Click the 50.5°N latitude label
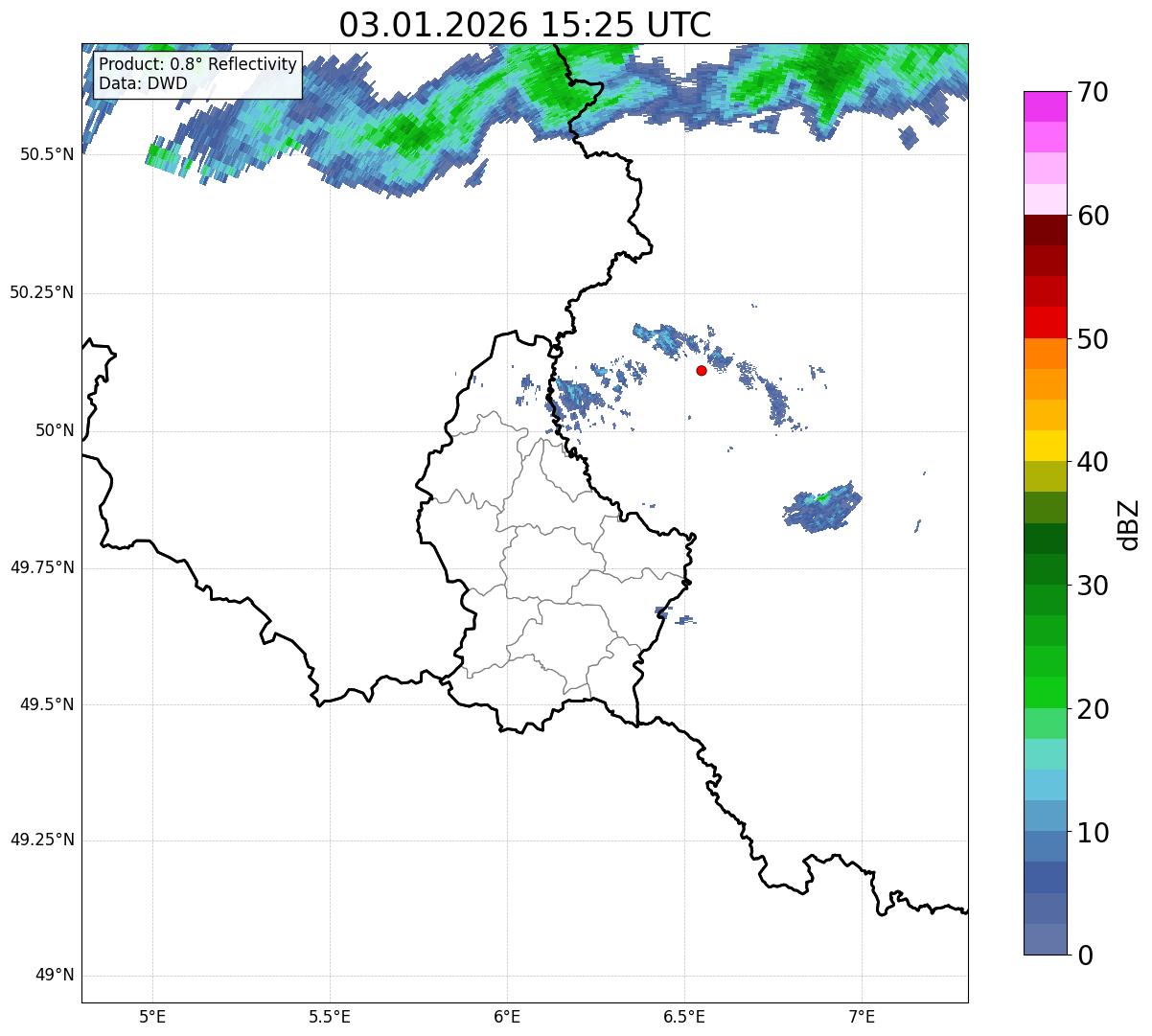 pos(46,154)
